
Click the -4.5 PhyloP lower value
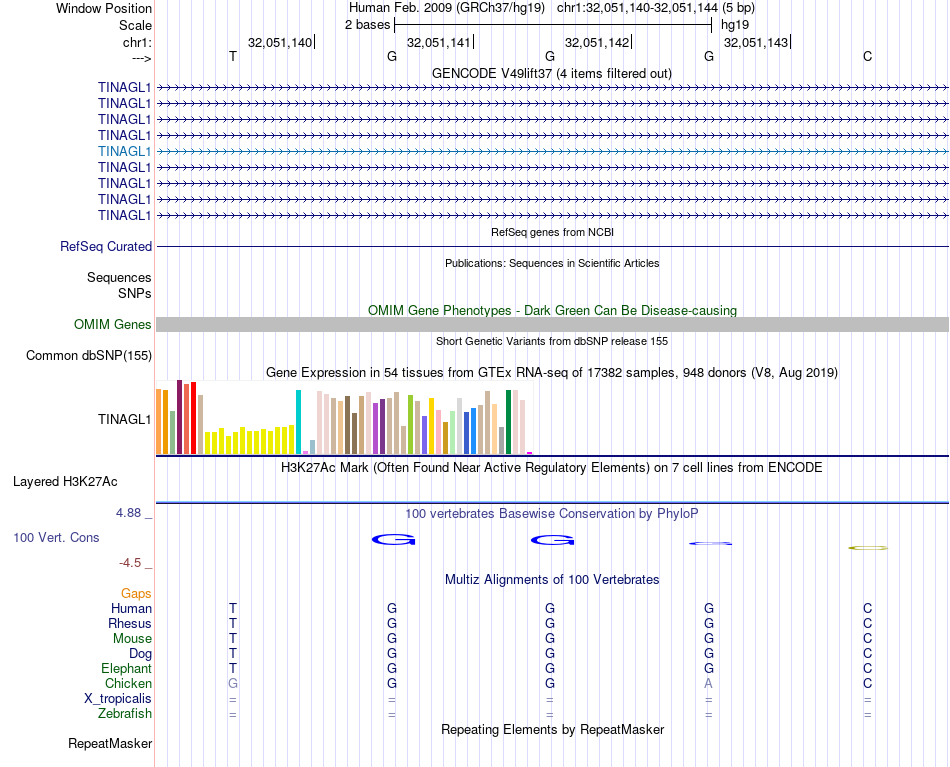click(x=130, y=563)
